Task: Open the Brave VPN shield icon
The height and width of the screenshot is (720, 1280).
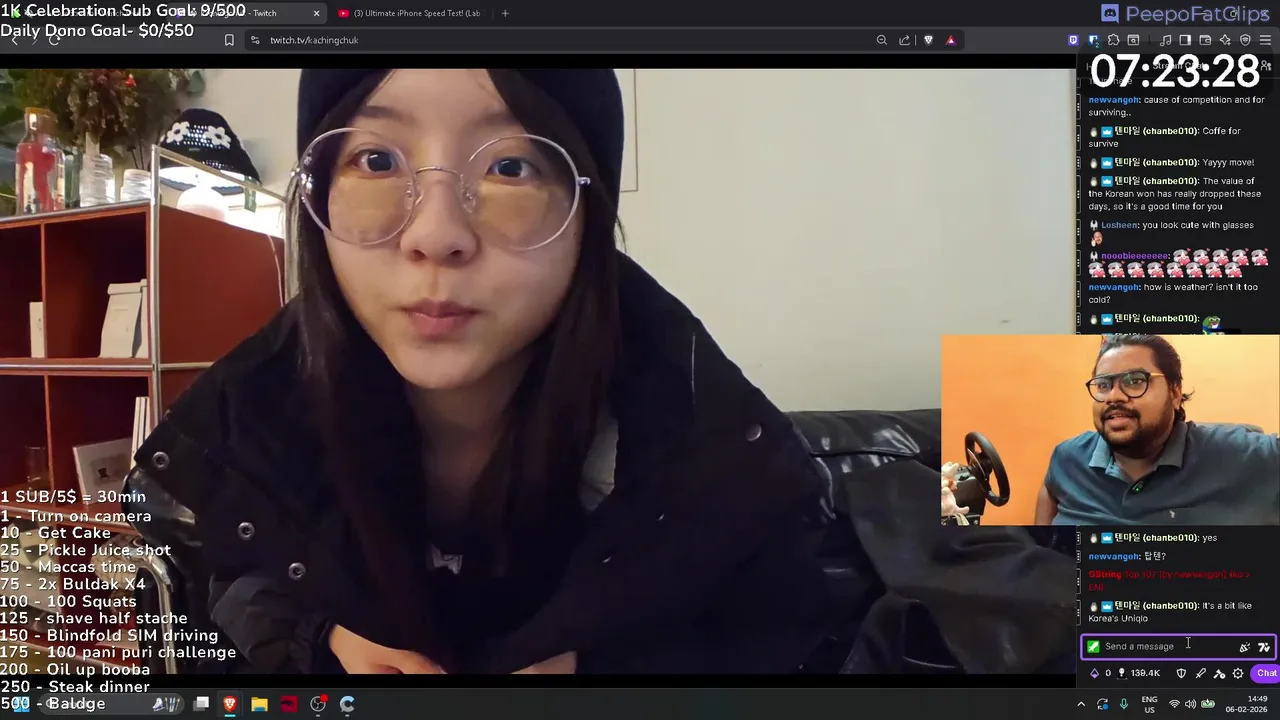Action: tap(1245, 40)
